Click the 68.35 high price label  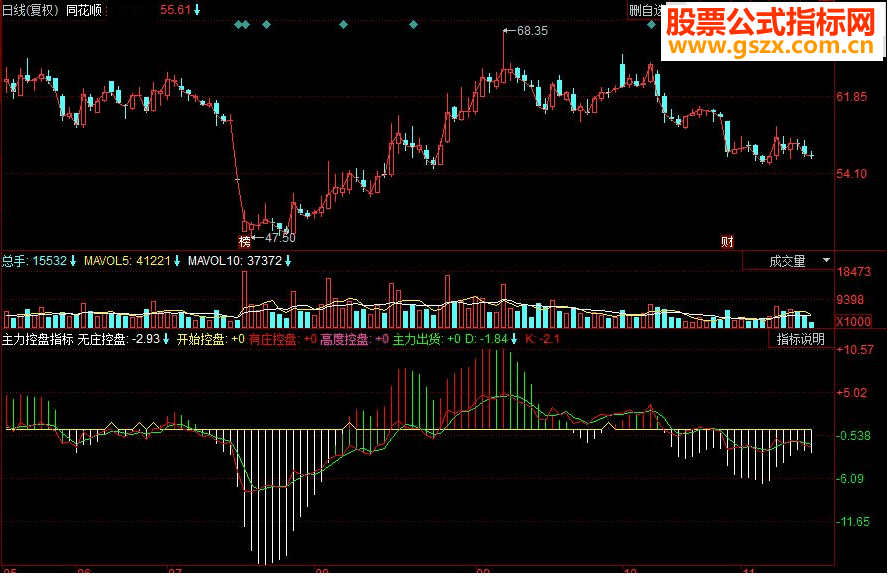click(532, 31)
